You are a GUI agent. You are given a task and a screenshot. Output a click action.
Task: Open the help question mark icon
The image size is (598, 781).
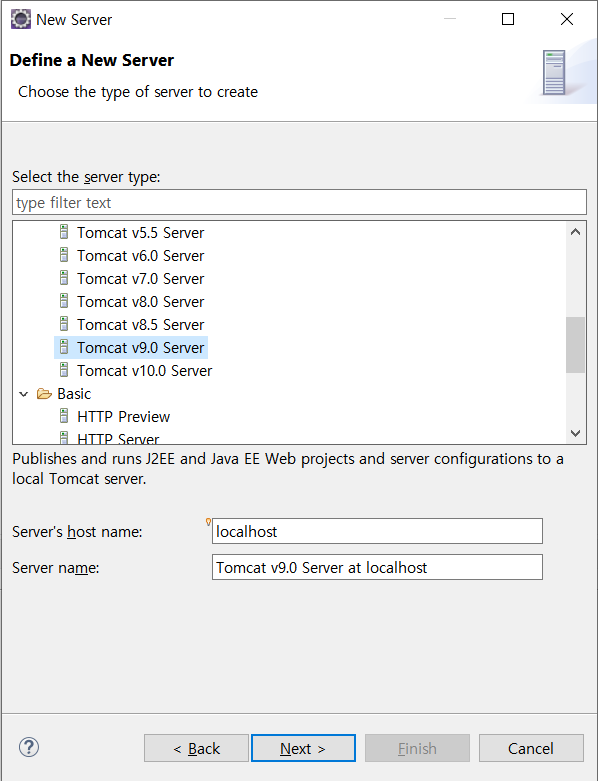[x=29, y=747]
